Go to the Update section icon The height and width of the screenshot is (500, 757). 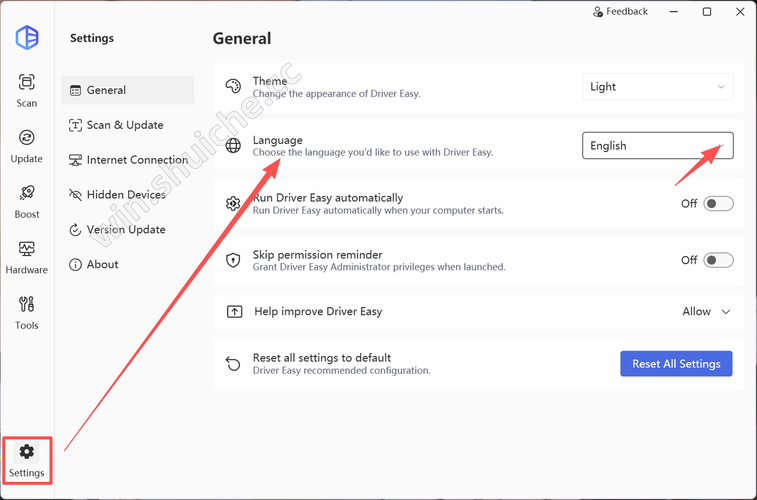[x=27, y=144]
